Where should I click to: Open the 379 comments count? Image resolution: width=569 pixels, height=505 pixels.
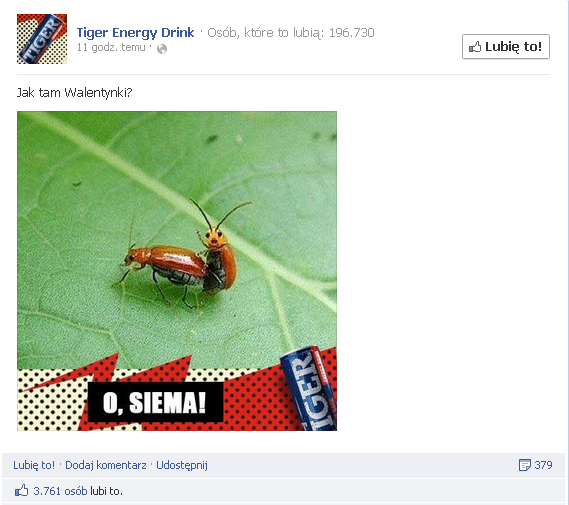click(x=543, y=465)
